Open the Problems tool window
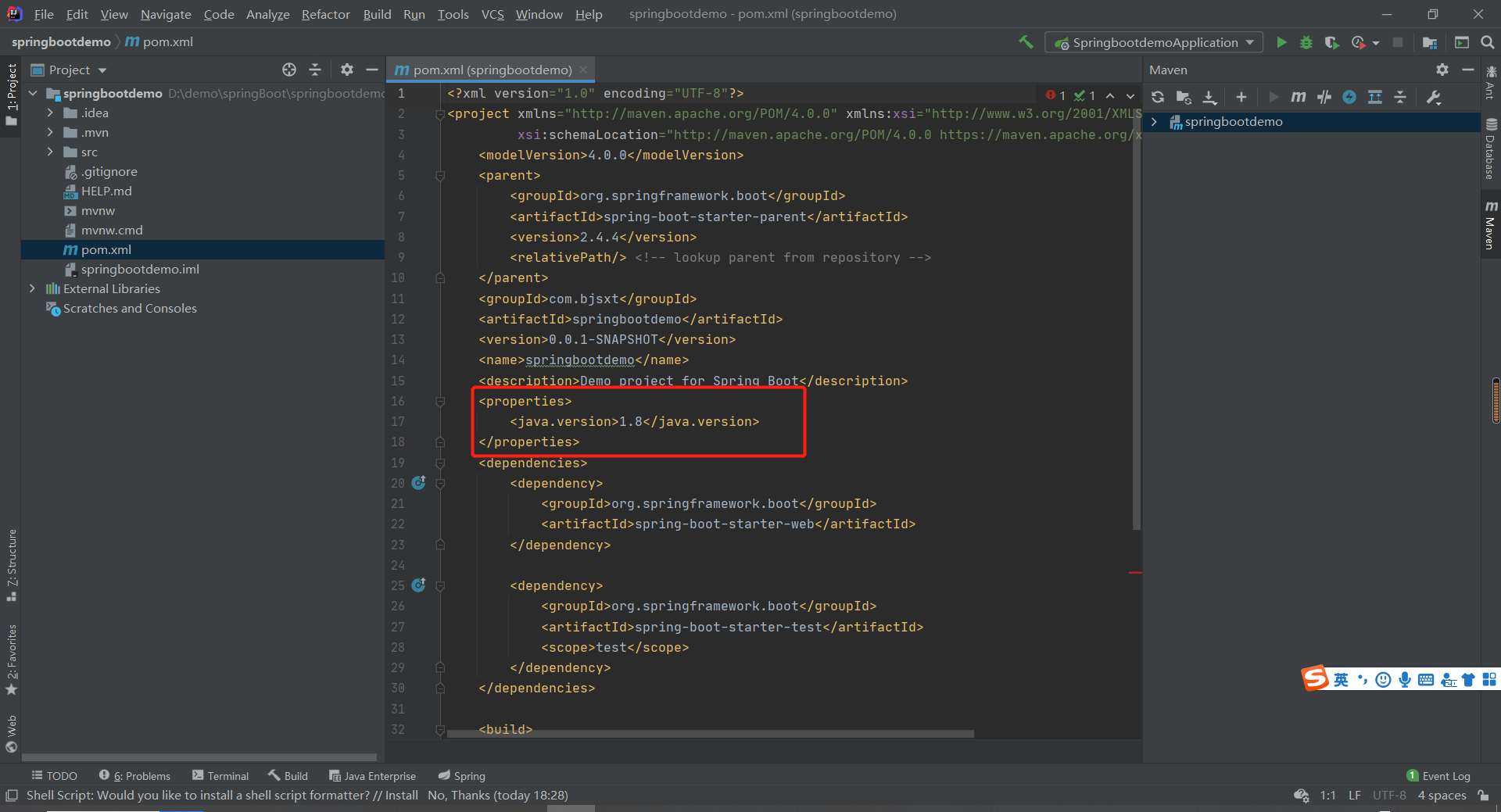 coord(134,776)
